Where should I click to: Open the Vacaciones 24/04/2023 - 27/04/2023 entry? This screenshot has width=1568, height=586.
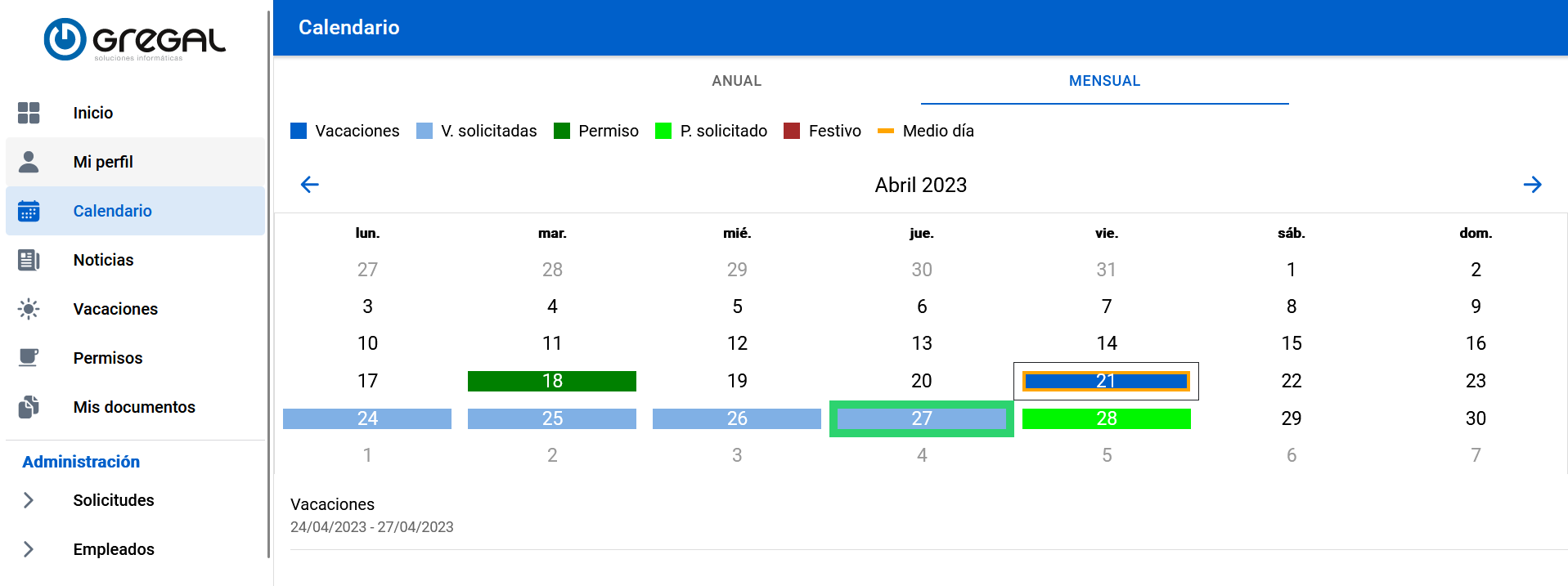372,515
